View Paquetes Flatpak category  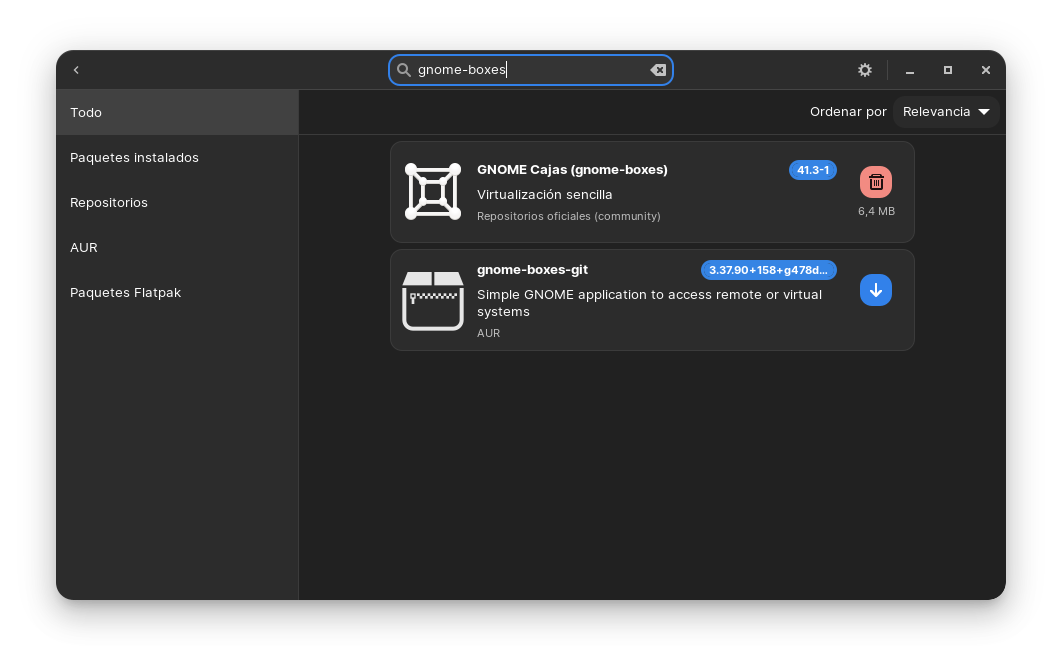[177, 293]
